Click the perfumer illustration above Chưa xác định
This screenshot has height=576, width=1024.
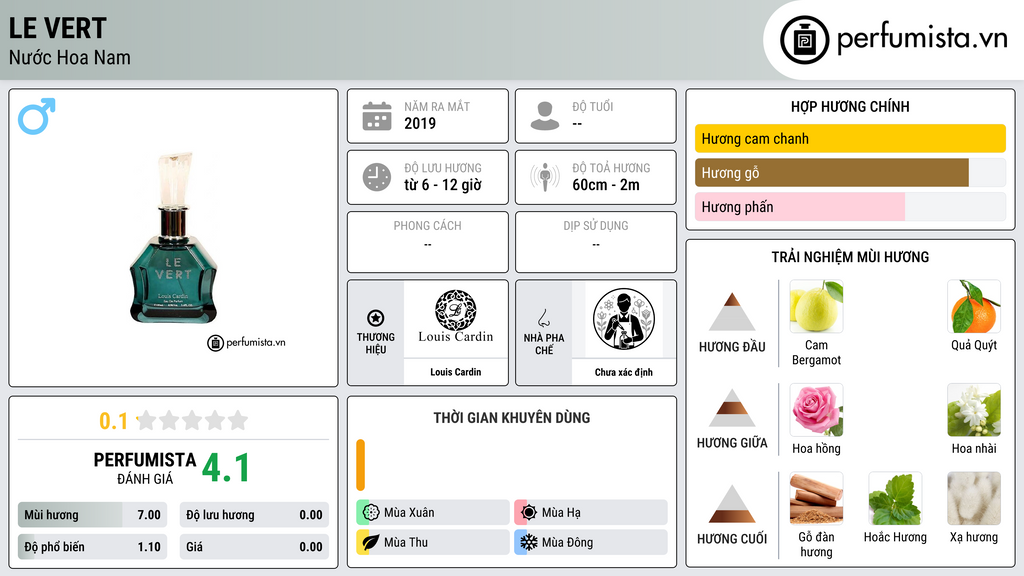click(624, 319)
